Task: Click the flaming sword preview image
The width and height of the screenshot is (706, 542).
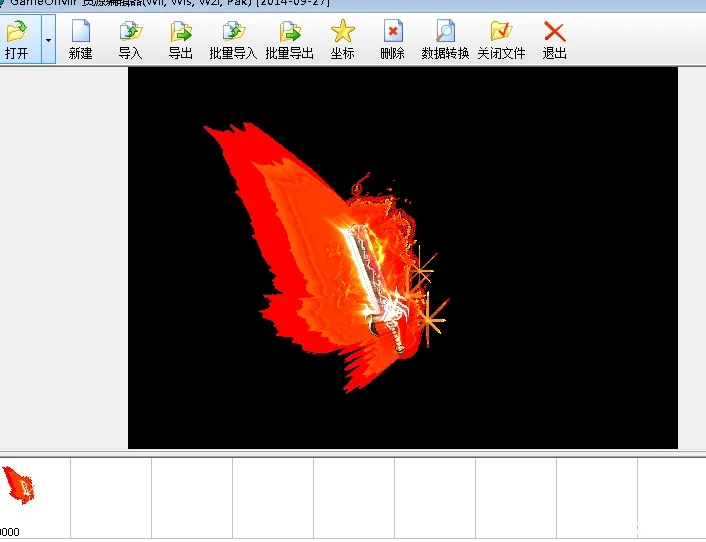Action: coord(403,258)
